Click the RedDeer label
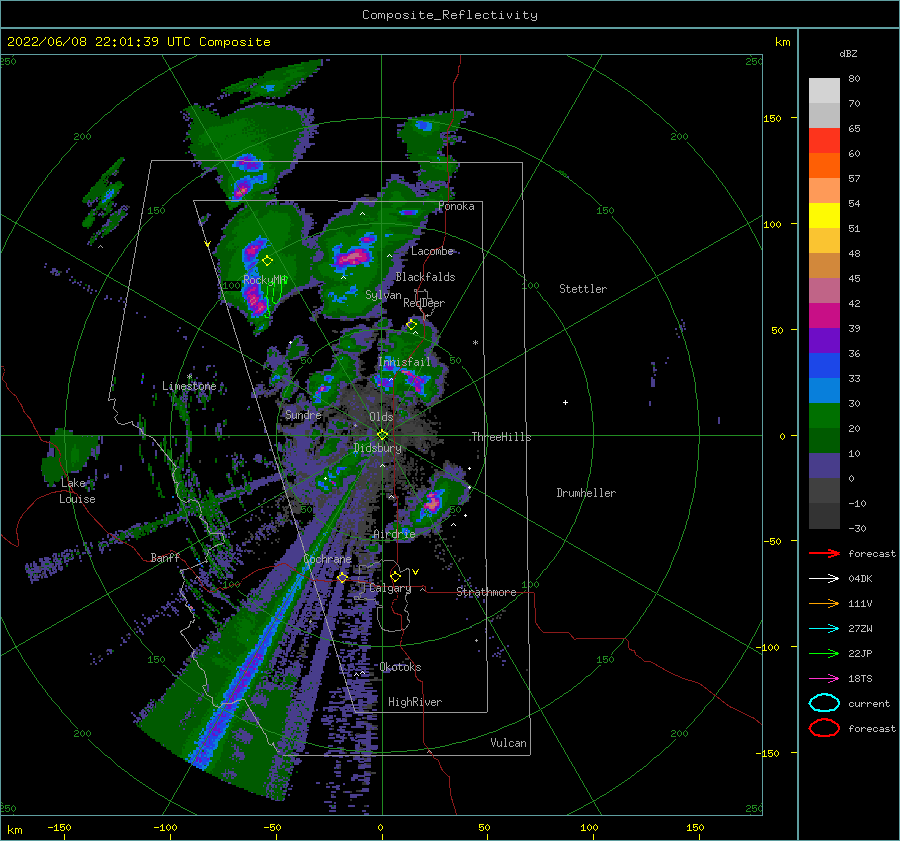Screen dimensions: 900x841 coord(424,303)
